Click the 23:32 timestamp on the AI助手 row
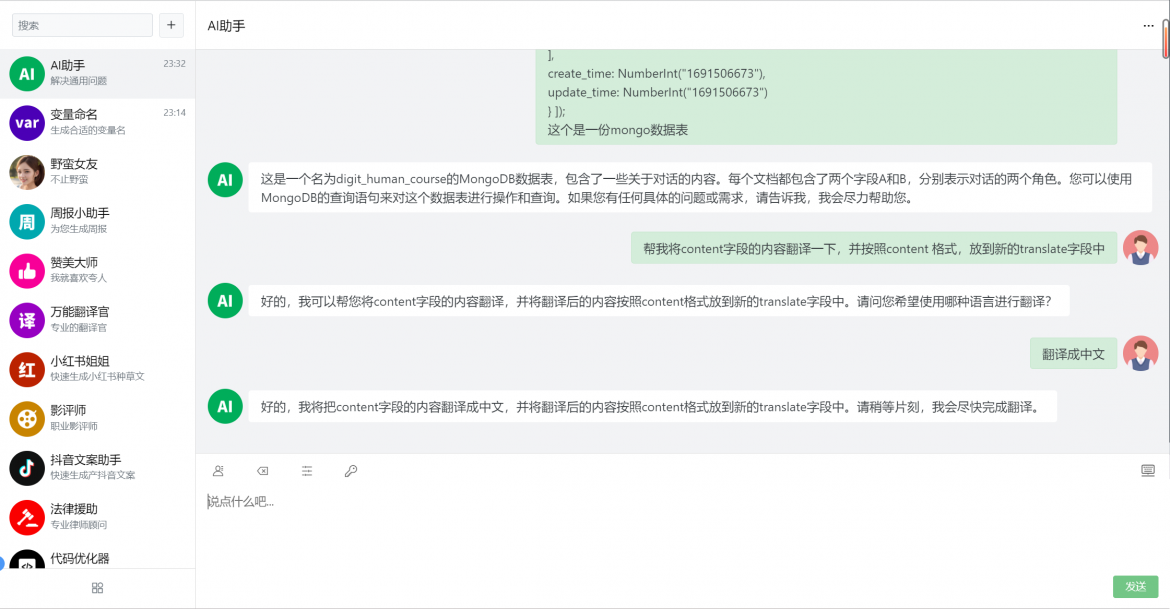This screenshot has width=1170, height=609. pyautogui.click(x=175, y=63)
